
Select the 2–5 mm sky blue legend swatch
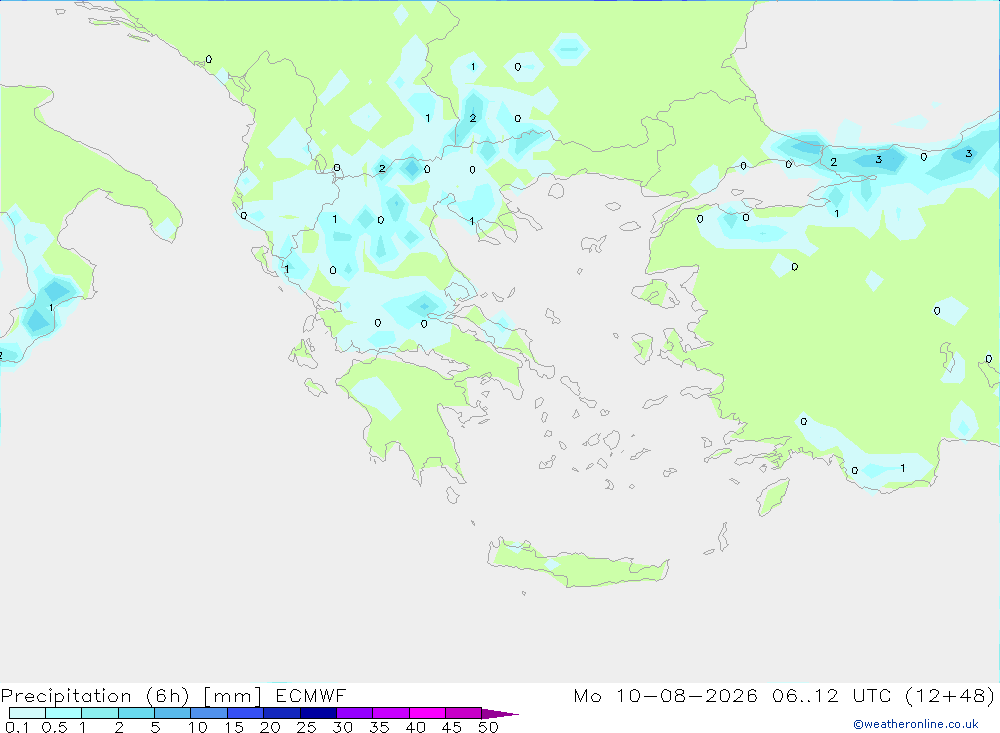tap(136, 713)
